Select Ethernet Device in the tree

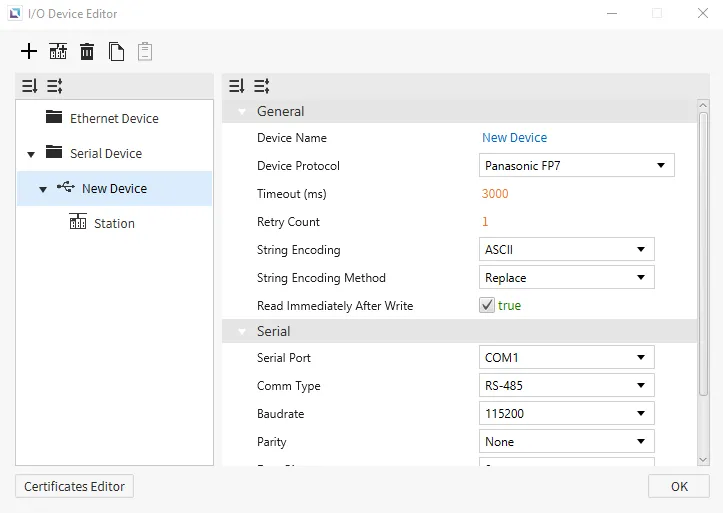(x=113, y=118)
